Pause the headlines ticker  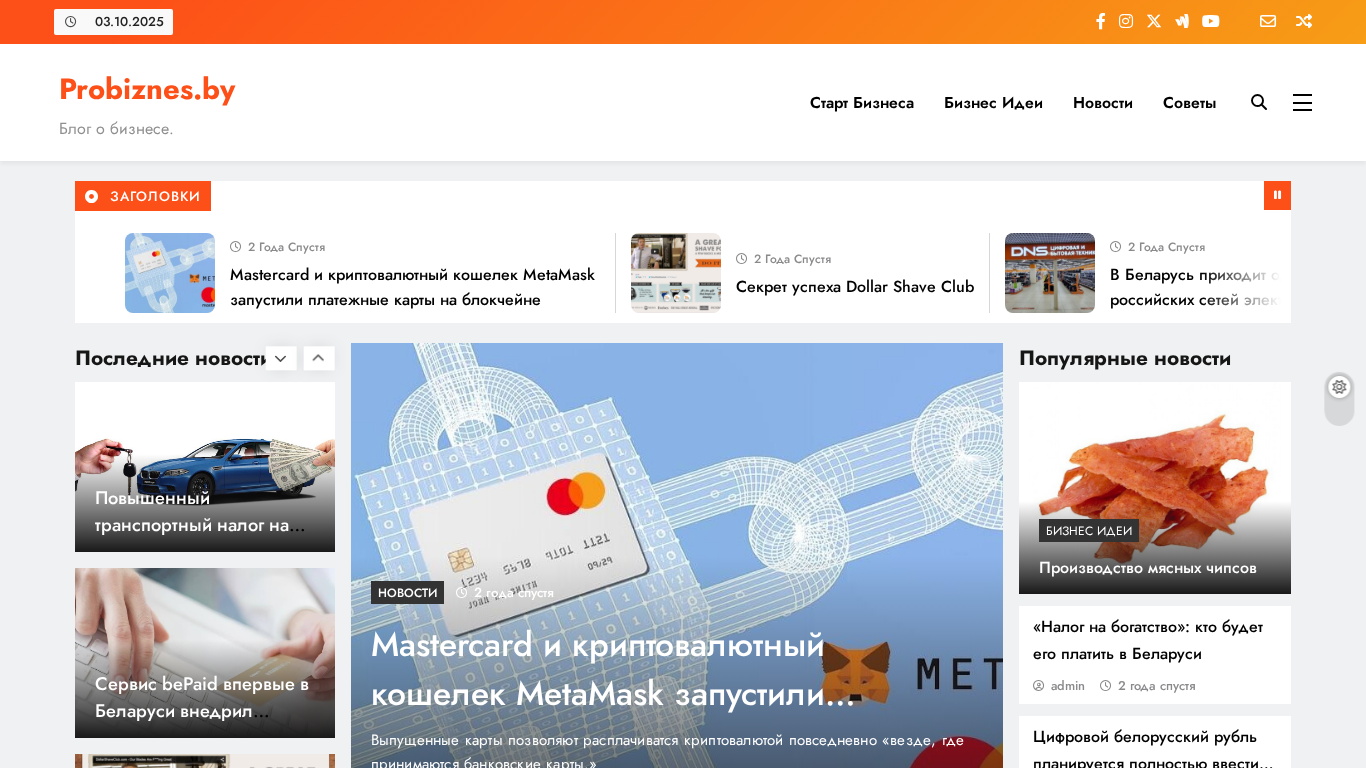(1277, 195)
